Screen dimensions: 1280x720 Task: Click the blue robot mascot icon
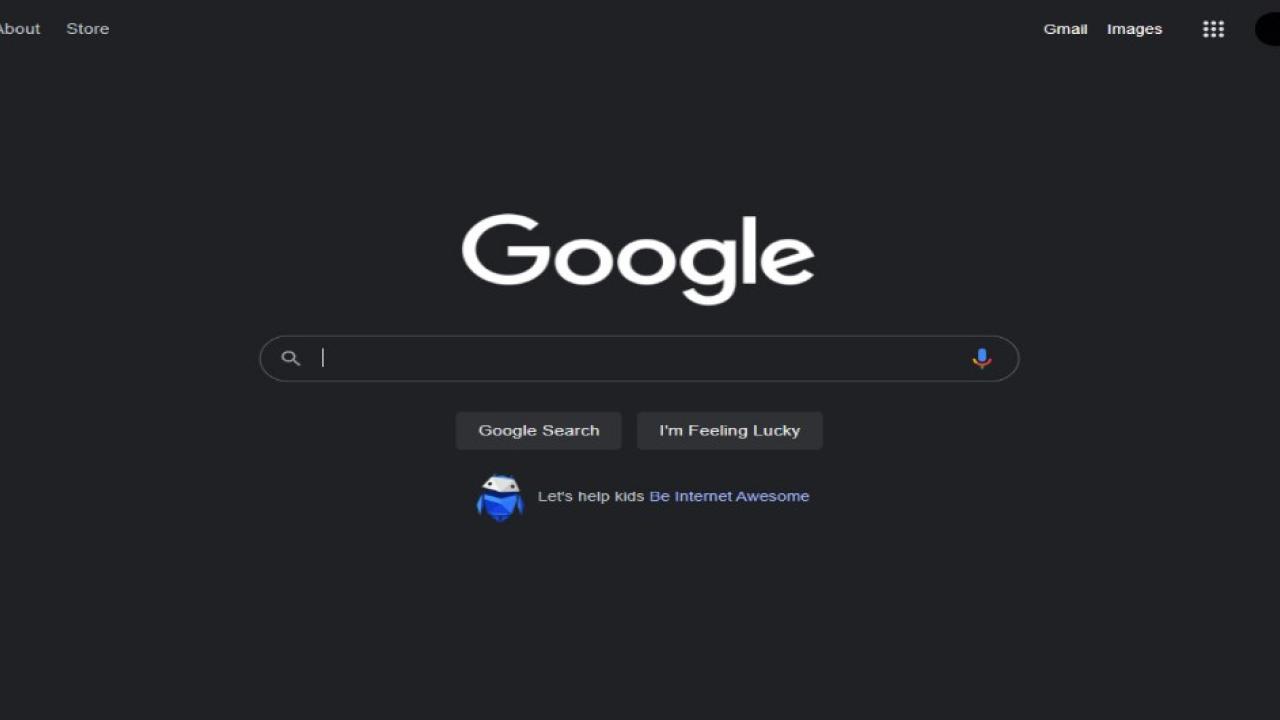[500, 497]
